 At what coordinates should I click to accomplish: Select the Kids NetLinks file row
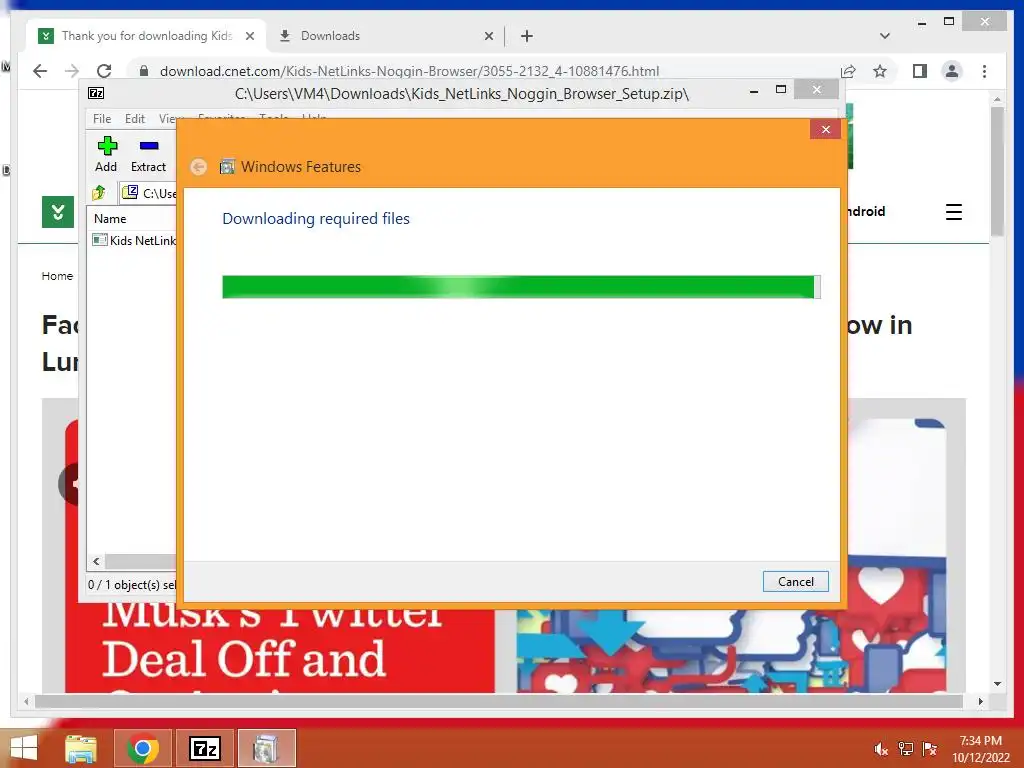(x=135, y=240)
